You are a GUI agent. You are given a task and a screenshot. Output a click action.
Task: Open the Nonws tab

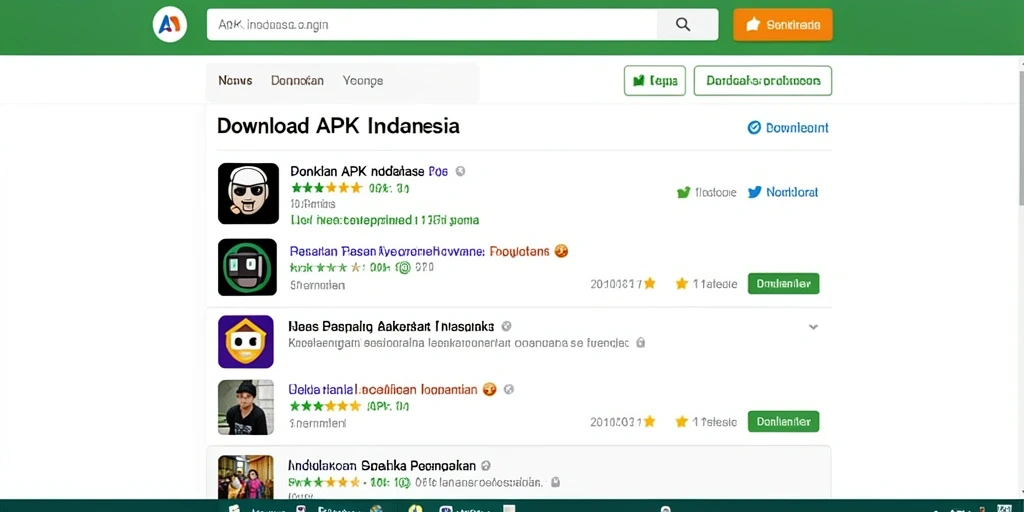(x=235, y=81)
